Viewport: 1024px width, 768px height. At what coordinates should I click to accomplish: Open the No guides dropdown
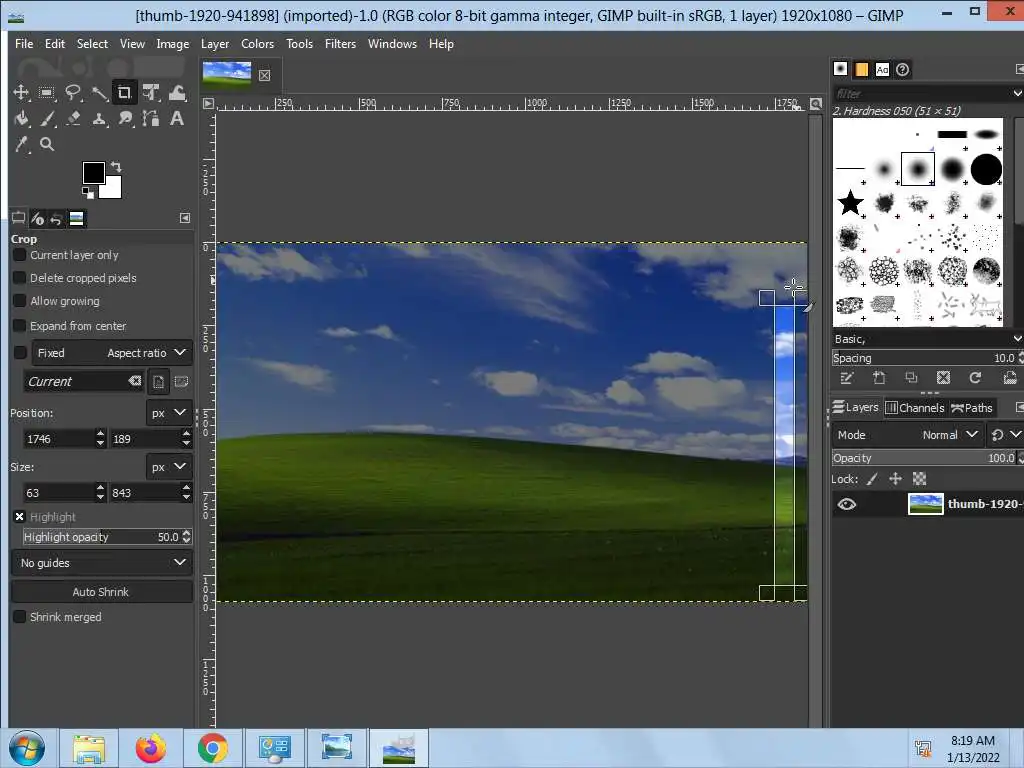(x=102, y=562)
